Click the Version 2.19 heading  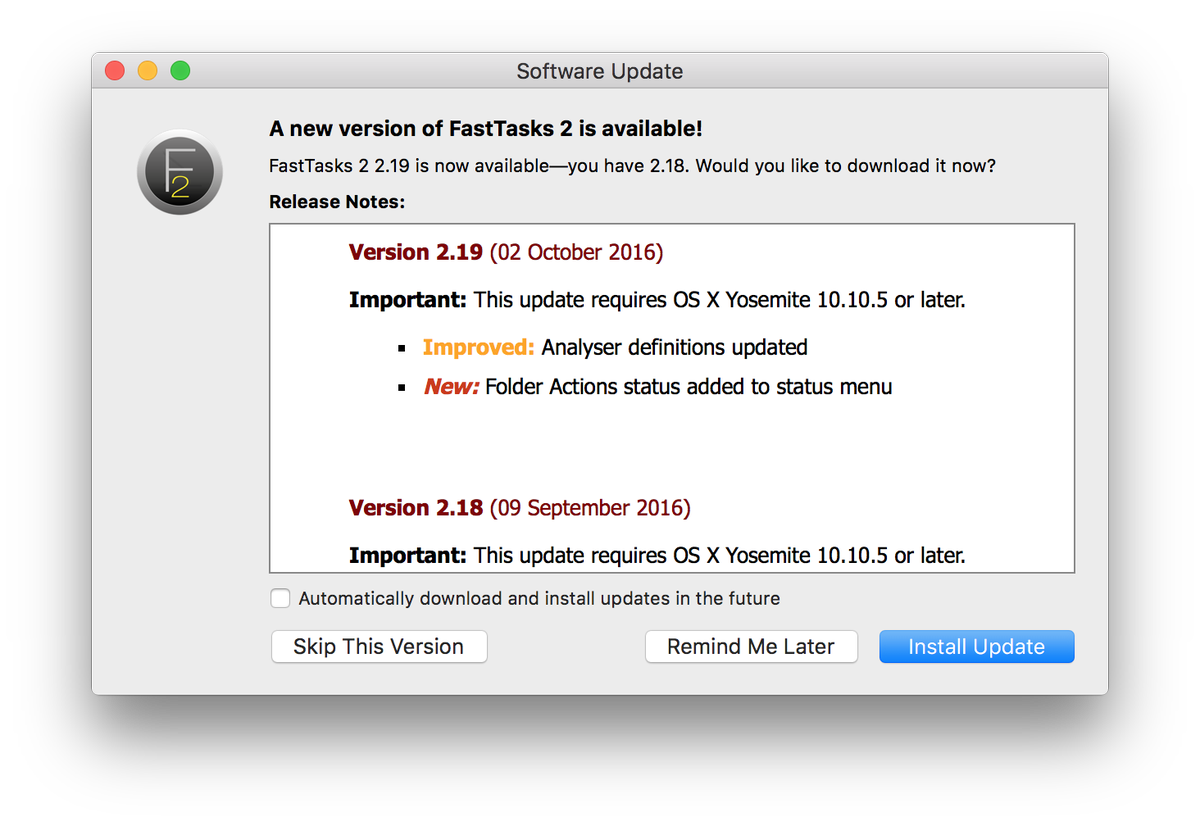pyautogui.click(x=416, y=252)
